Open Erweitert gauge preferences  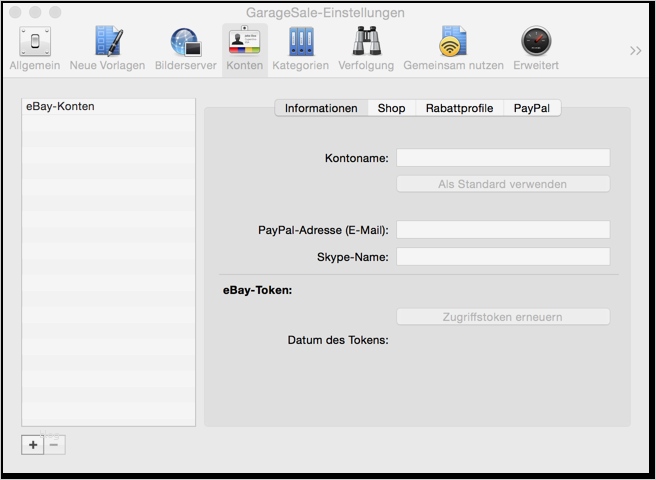[536, 48]
